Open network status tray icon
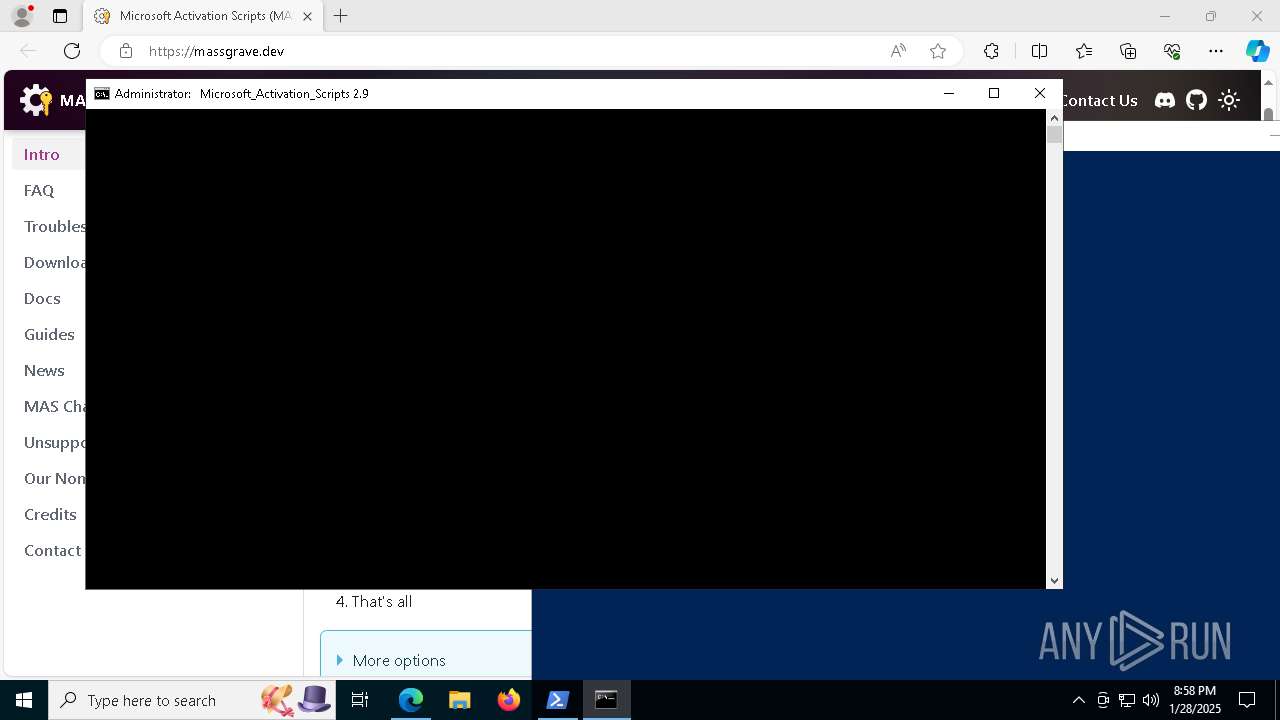The image size is (1280, 720). click(x=1127, y=700)
